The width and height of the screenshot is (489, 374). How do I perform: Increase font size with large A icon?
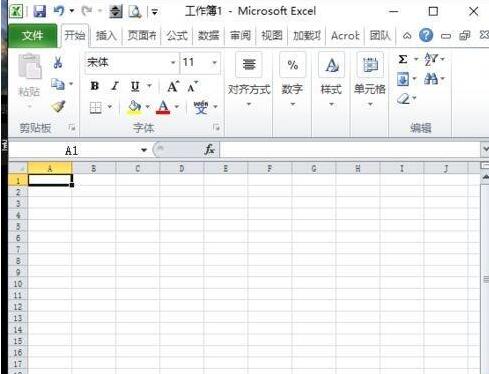click(173, 87)
